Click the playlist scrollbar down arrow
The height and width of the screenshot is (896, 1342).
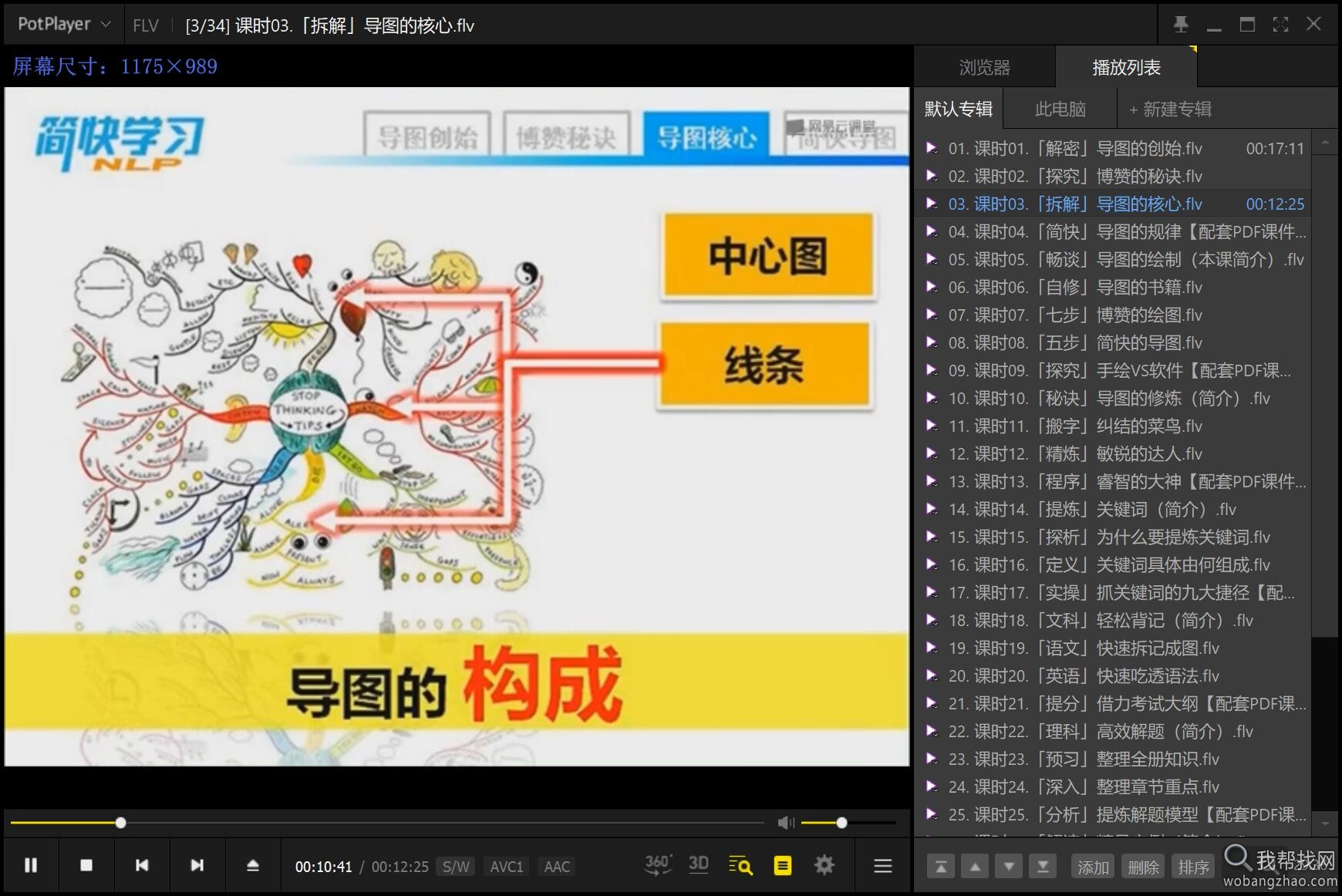point(1325,824)
